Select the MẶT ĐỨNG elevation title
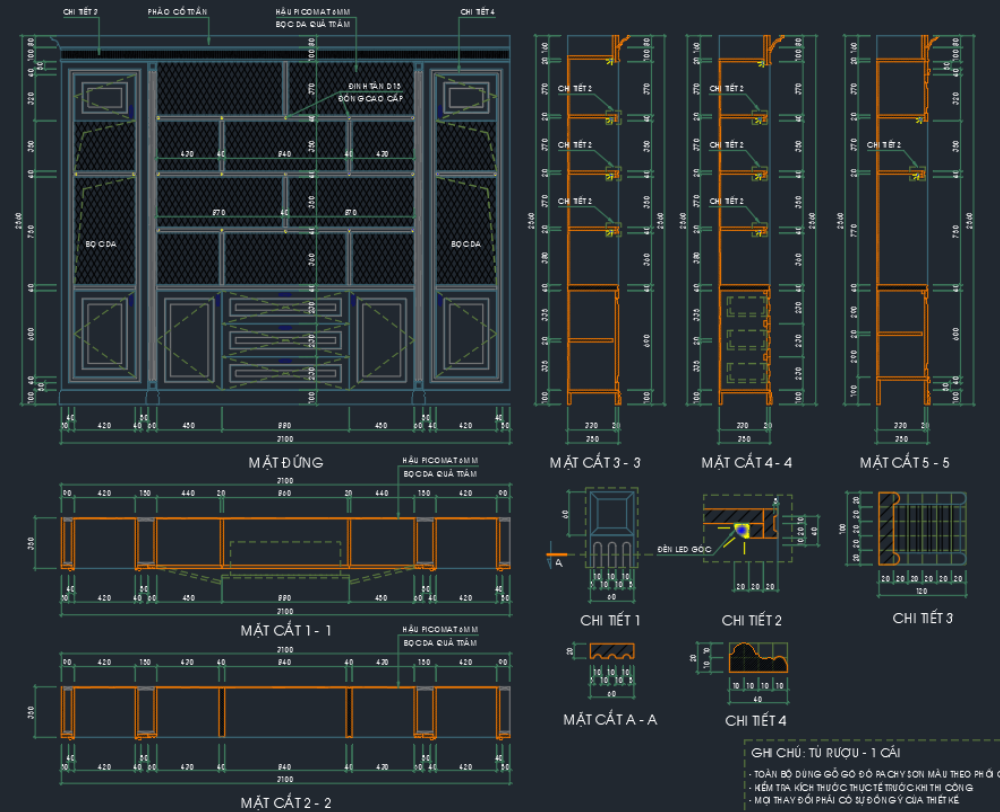Image resolution: width=1000 pixels, height=812 pixels. click(x=286, y=462)
